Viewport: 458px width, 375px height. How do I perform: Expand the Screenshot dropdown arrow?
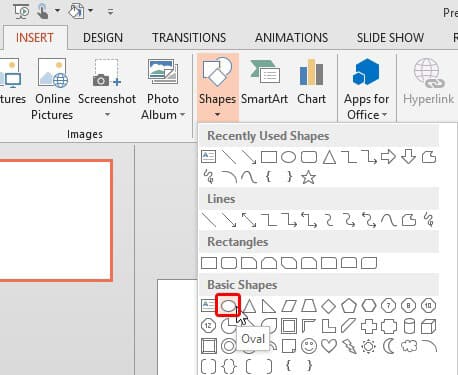[x=107, y=115]
